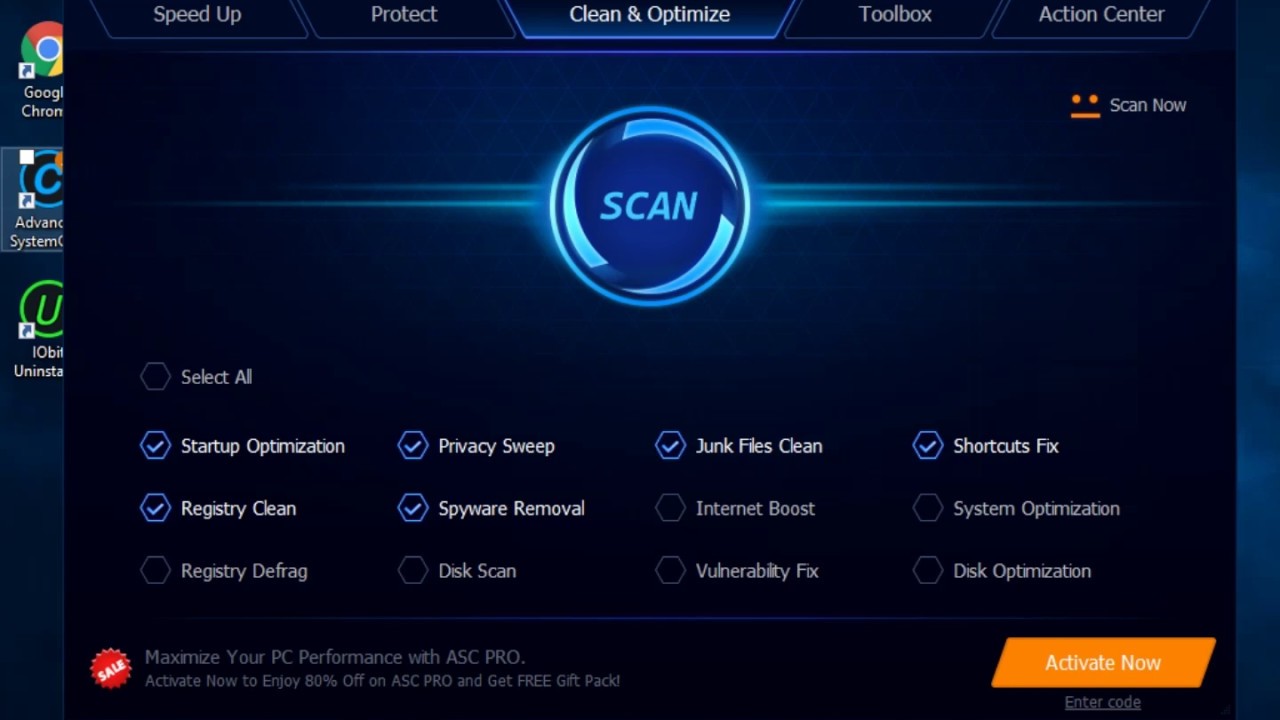Open the Toolbox tab
Viewport: 1280px width, 720px height.
point(895,15)
